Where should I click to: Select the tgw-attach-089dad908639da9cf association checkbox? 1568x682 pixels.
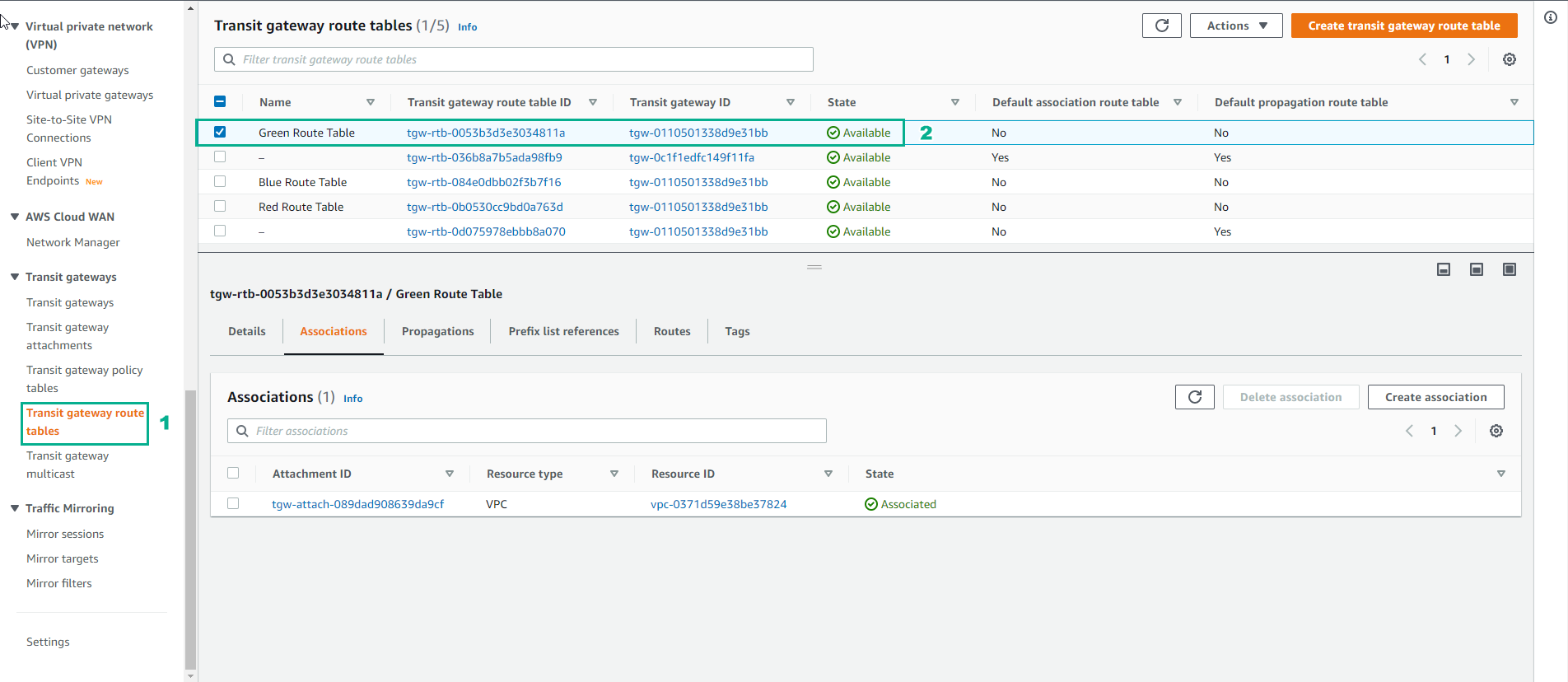[x=233, y=503]
